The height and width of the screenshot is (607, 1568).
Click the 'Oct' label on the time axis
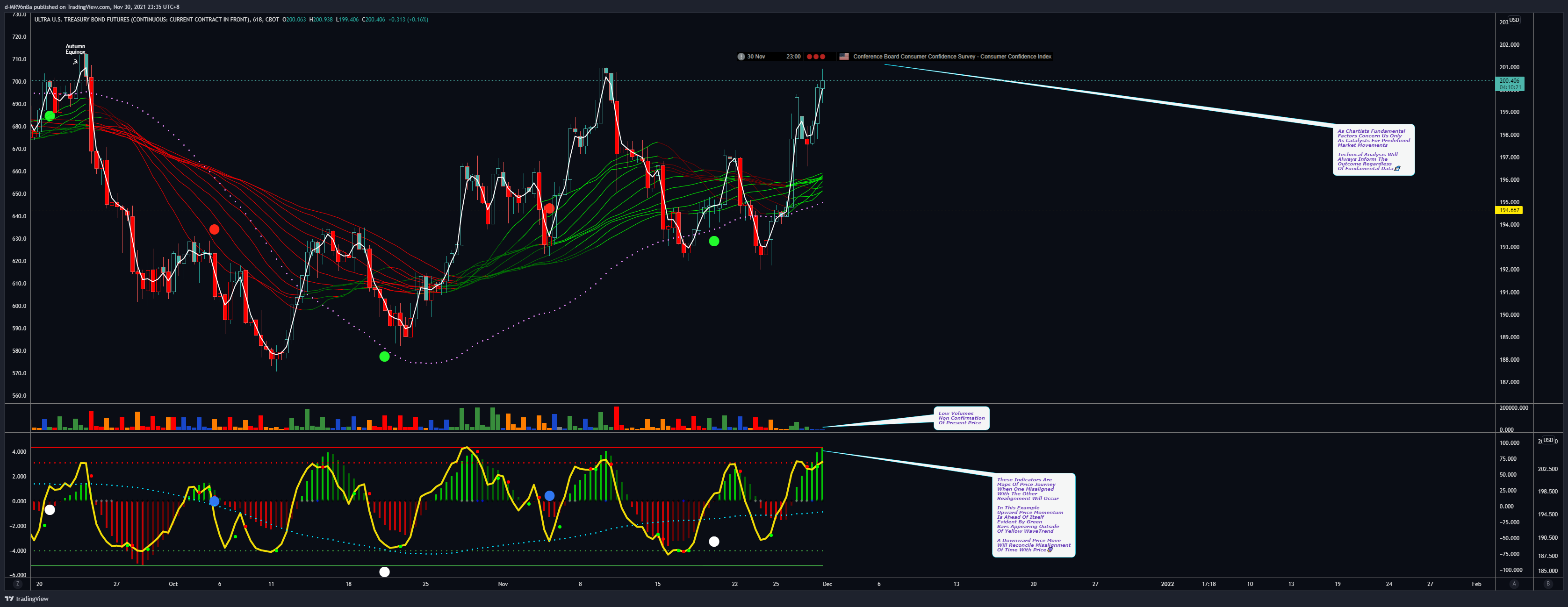click(173, 584)
